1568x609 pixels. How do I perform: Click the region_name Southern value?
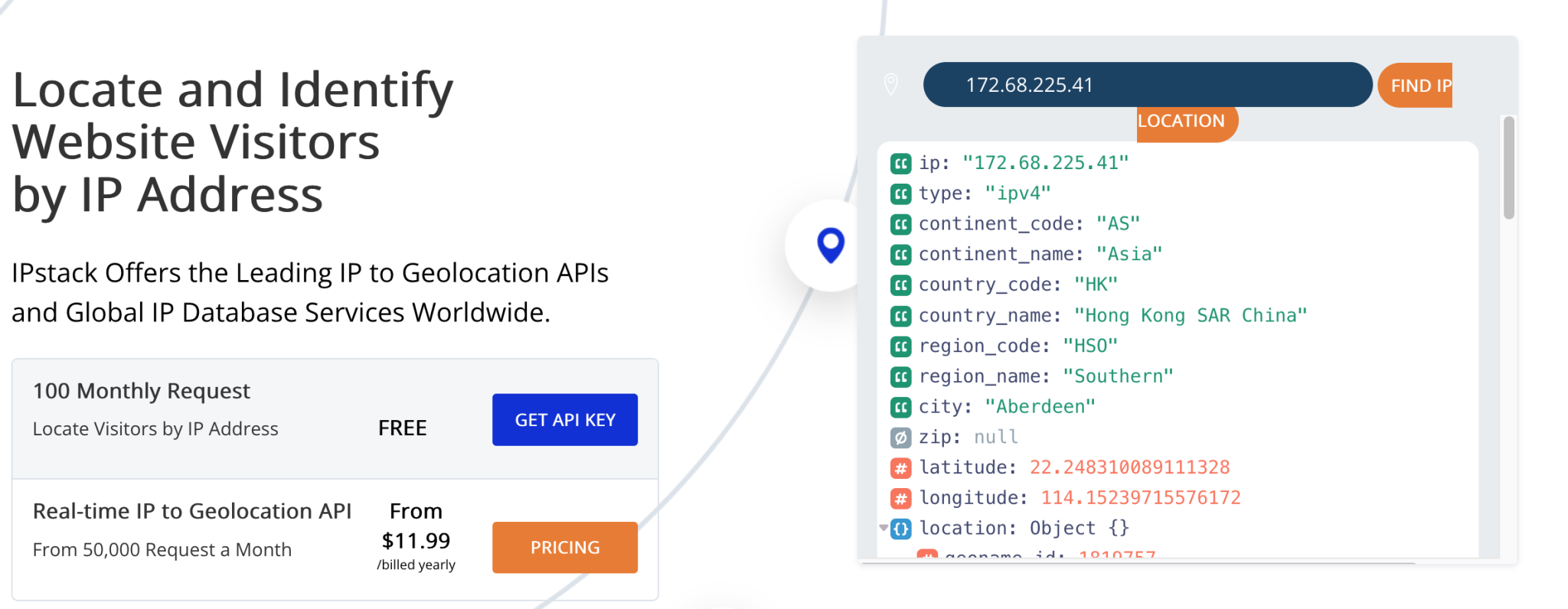click(1118, 376)
